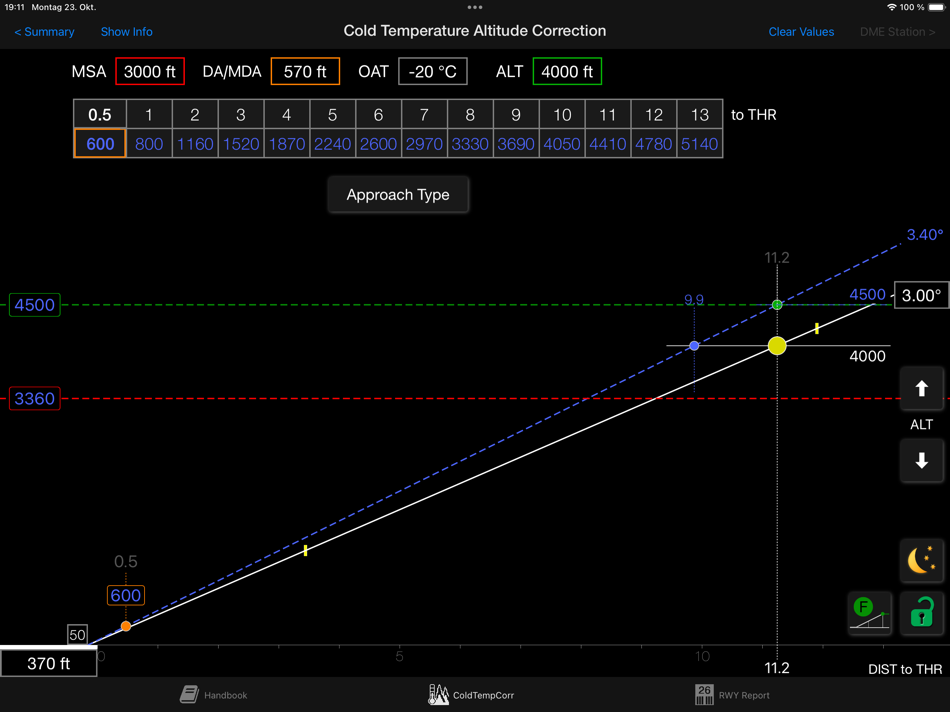Select the 2970 altitude cell
This screenshot has height=712, width=950.
(424, 144)
